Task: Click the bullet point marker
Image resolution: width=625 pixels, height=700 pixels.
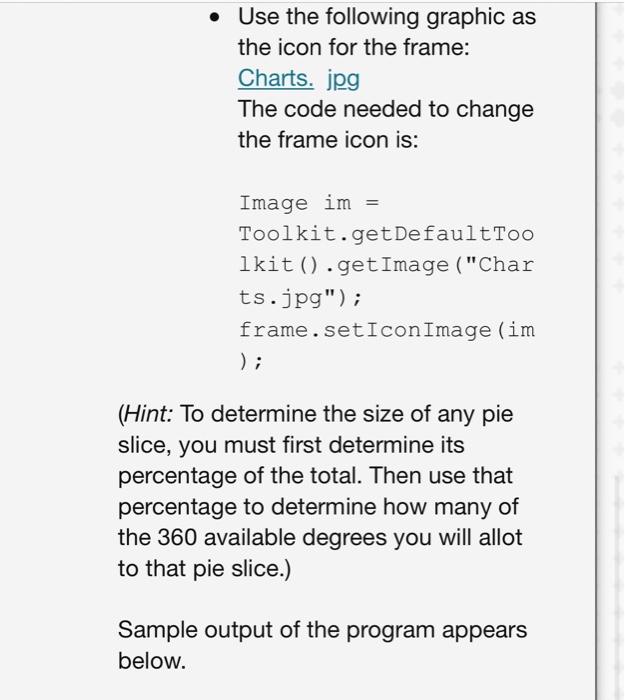Action: (x=215, y=18)
